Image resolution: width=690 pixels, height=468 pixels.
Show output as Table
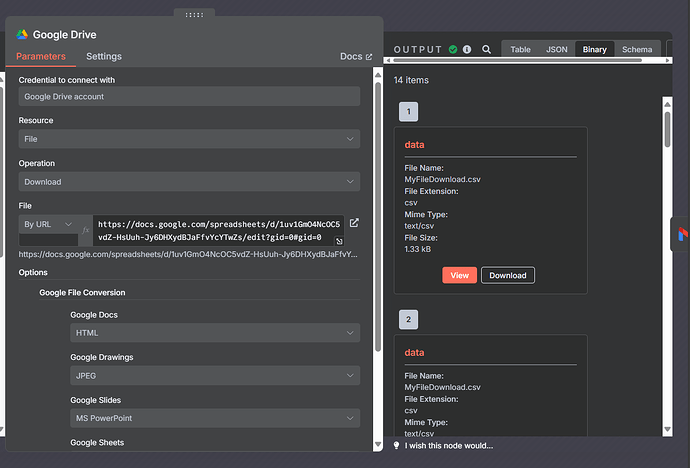pyautogui.click(x=520, y=49)
